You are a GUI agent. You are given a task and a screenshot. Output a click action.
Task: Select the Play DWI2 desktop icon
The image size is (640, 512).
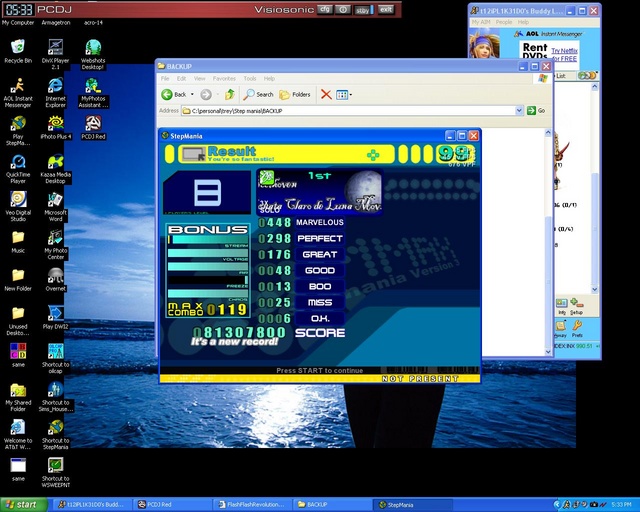click(x=56, y=317)
